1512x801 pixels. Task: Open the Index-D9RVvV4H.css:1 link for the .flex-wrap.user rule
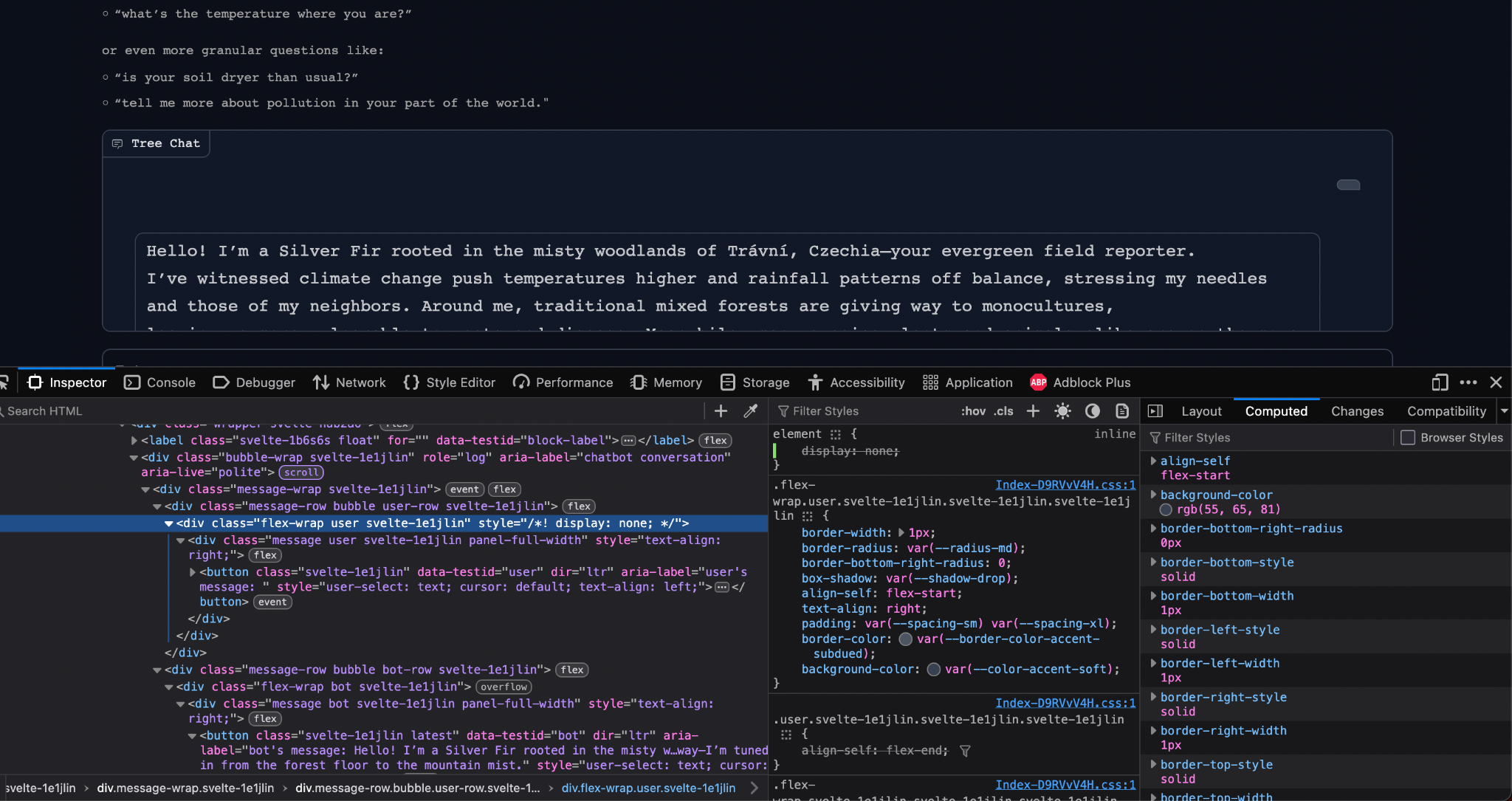coord(1065,485)
